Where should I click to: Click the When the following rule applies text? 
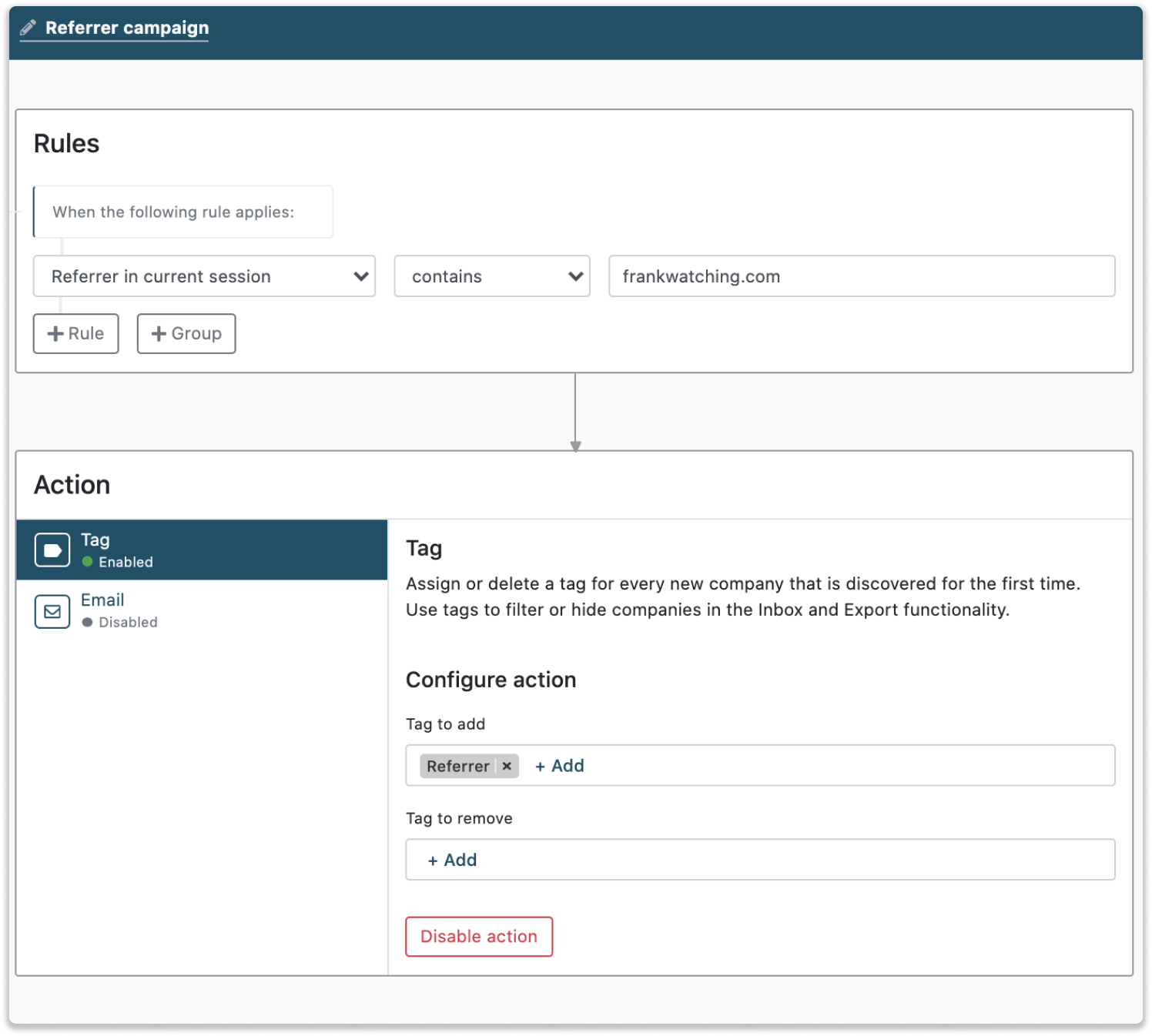click(173, 212)
